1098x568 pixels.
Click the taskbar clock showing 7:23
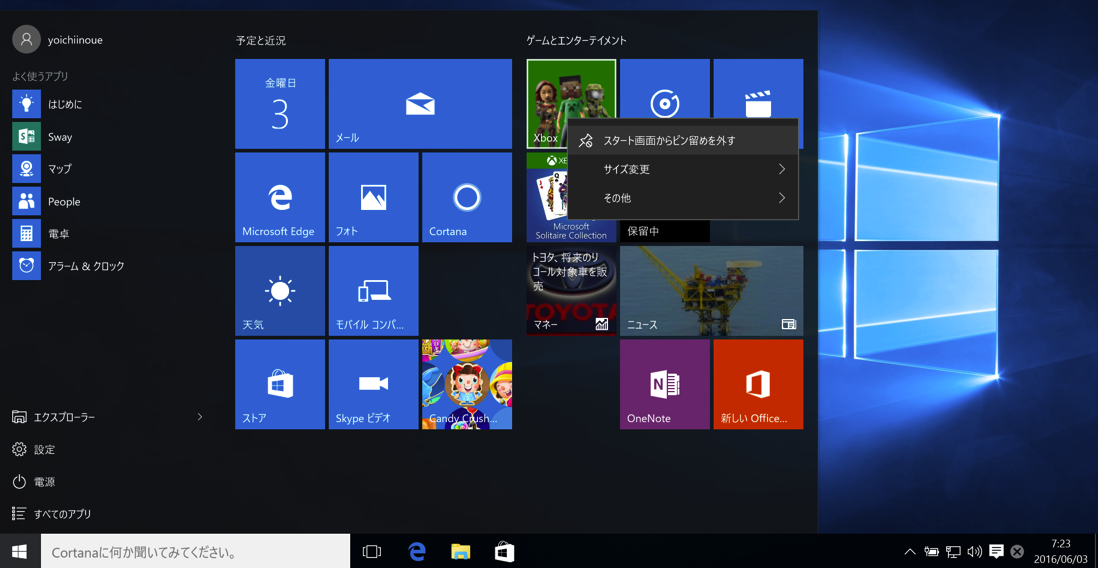[x=1061, y=552]
